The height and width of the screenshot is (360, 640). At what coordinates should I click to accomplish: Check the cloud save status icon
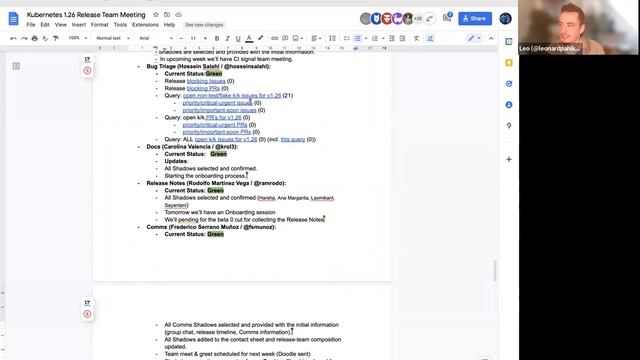point(178,15)
